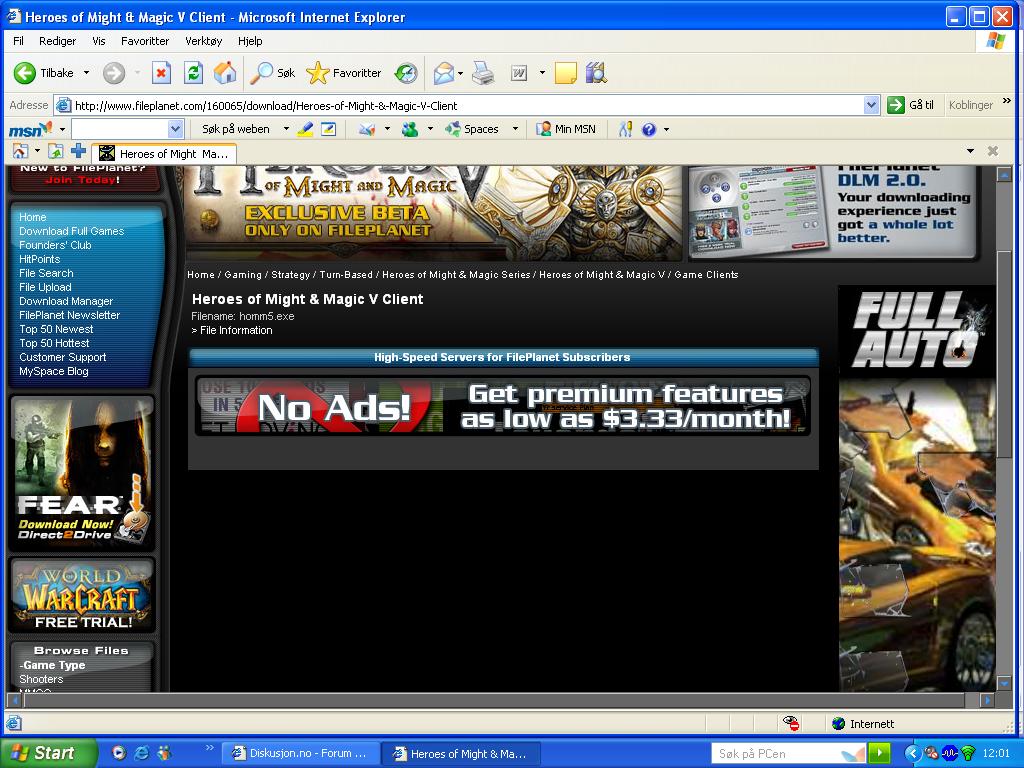Expand the MSN search box dropdown
Image resolution: width=1024 pixels, height=768 pixels.
point(175,129)
